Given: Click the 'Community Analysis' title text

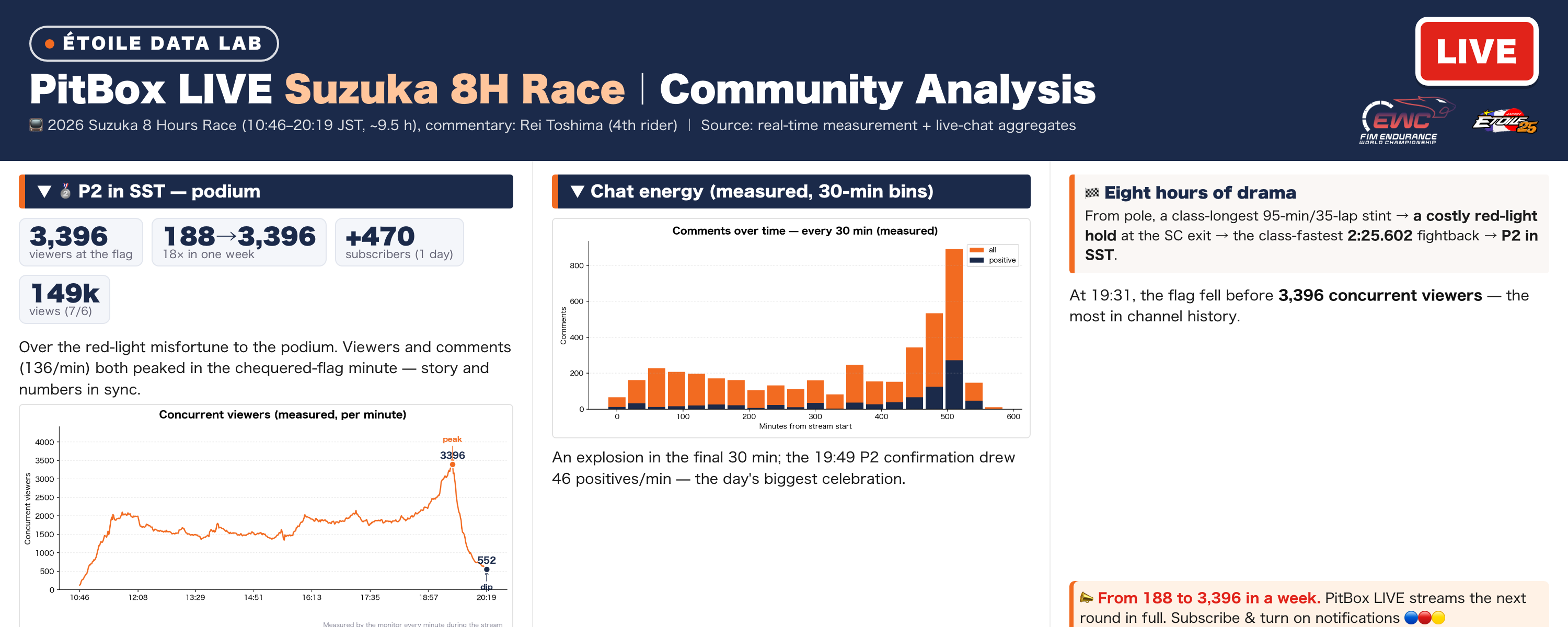Looking at the screenshot, I should click(x=878, y=89).
